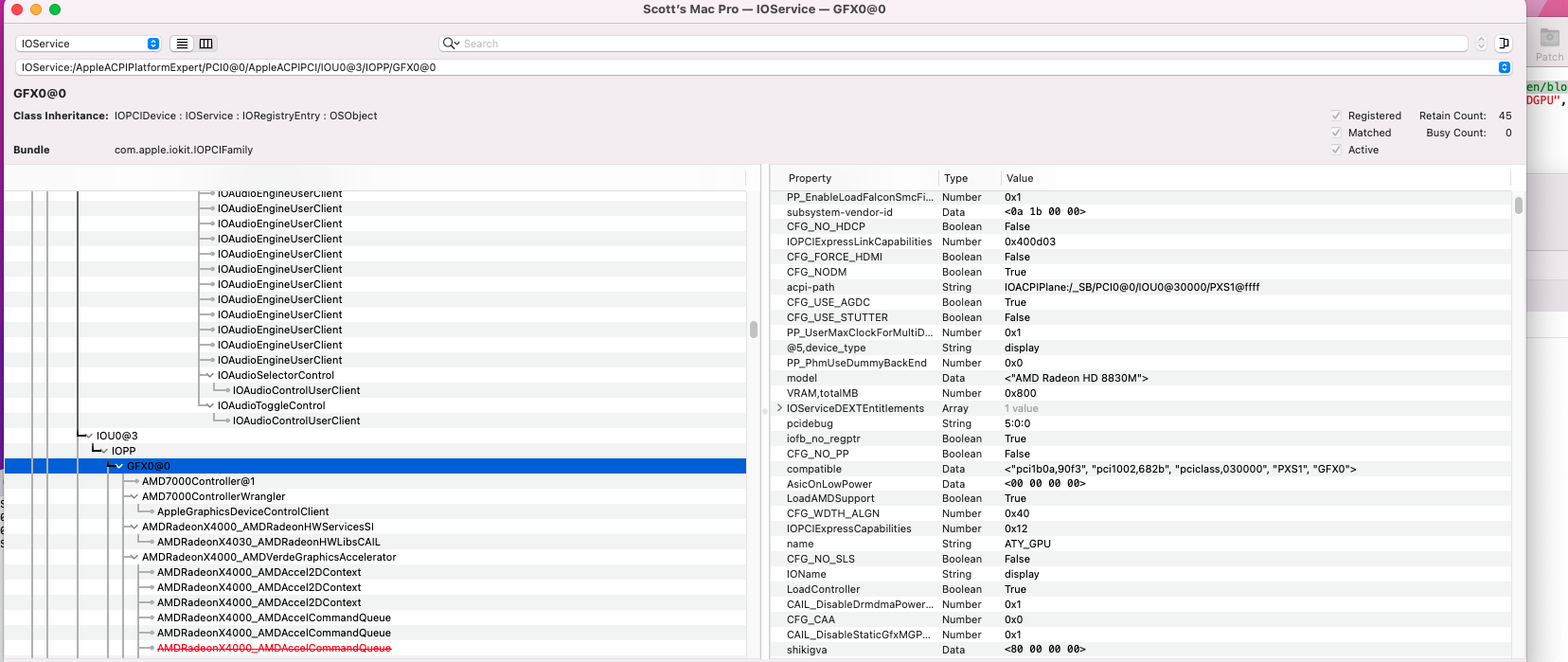Image resolution: width=1568 pixels, height=662 pixels.
Task: Select AppleGraphicsDeviceControlClient tree row
Action: point(243,511)
